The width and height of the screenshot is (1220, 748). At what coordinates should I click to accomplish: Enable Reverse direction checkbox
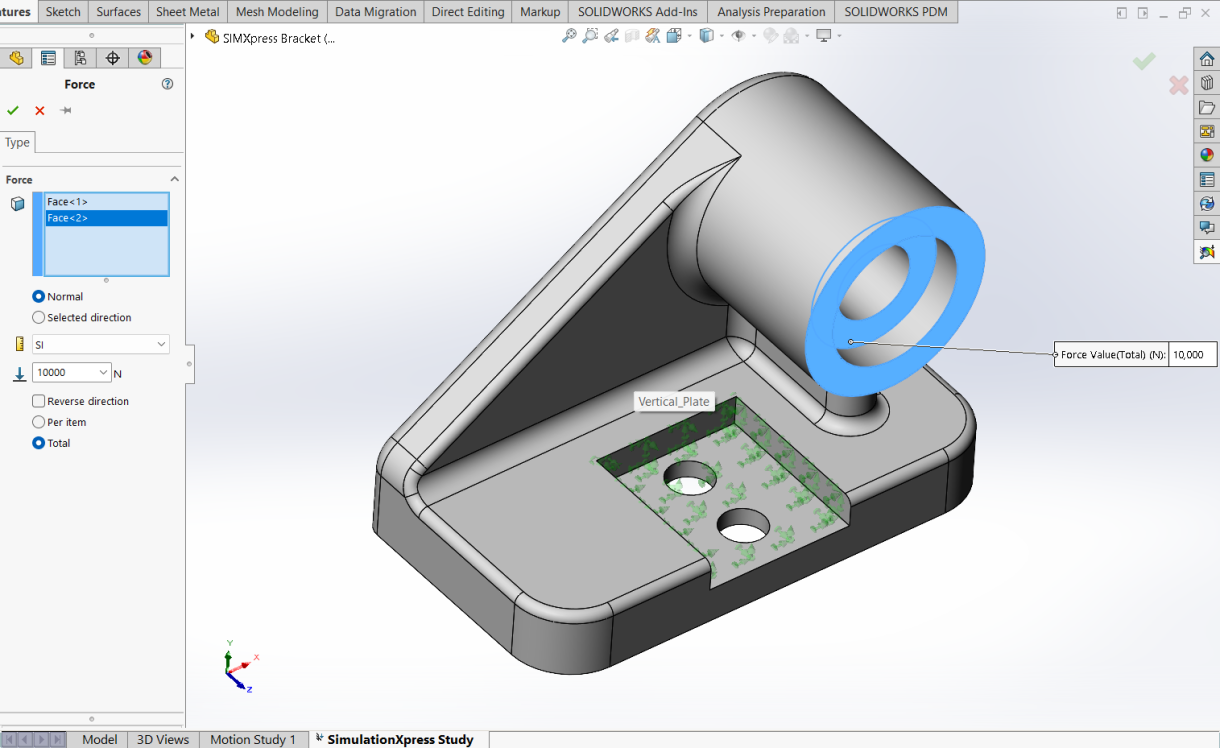(x=39, y=401)
